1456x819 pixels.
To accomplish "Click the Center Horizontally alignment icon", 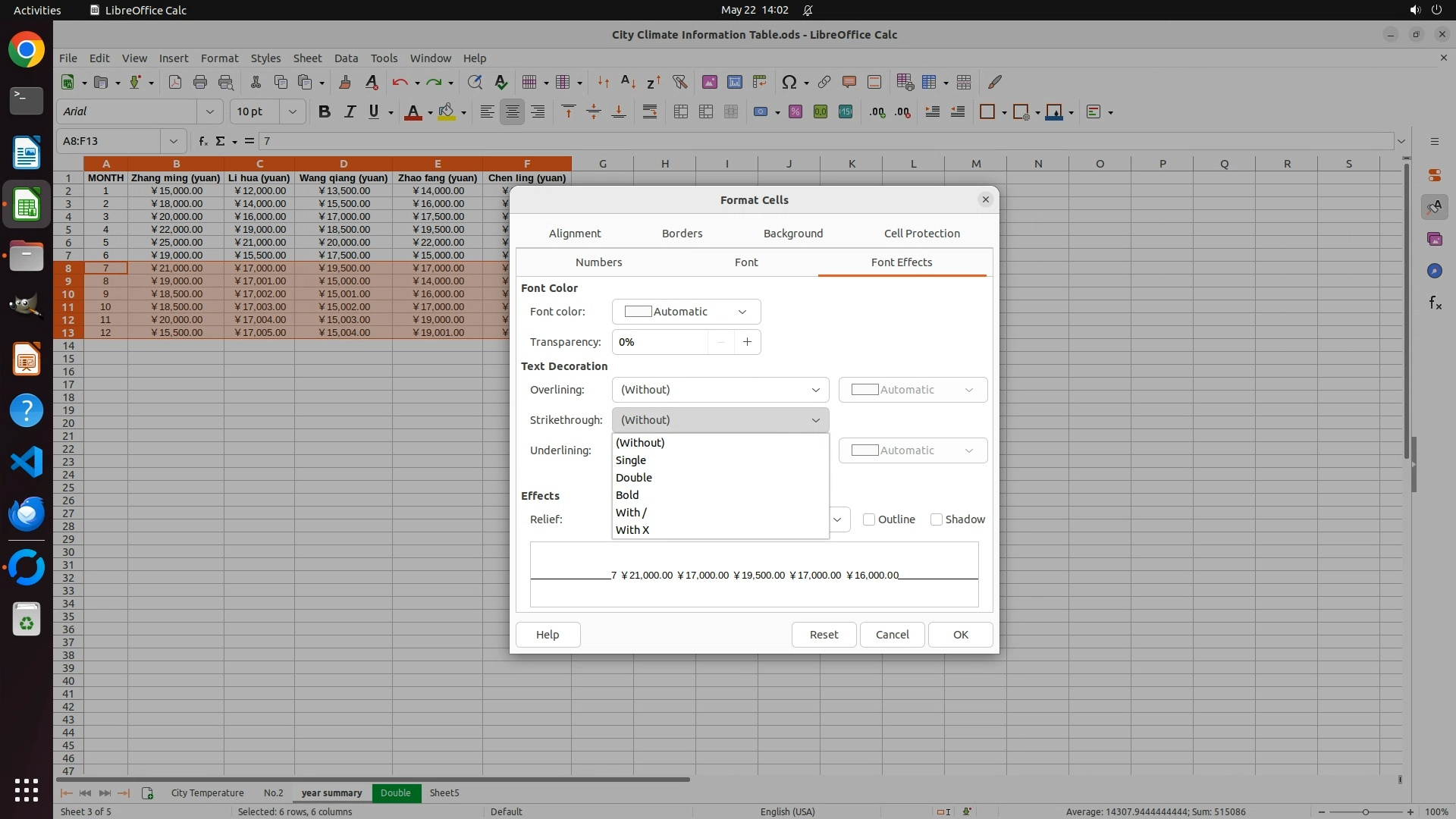I will (513, 112).
